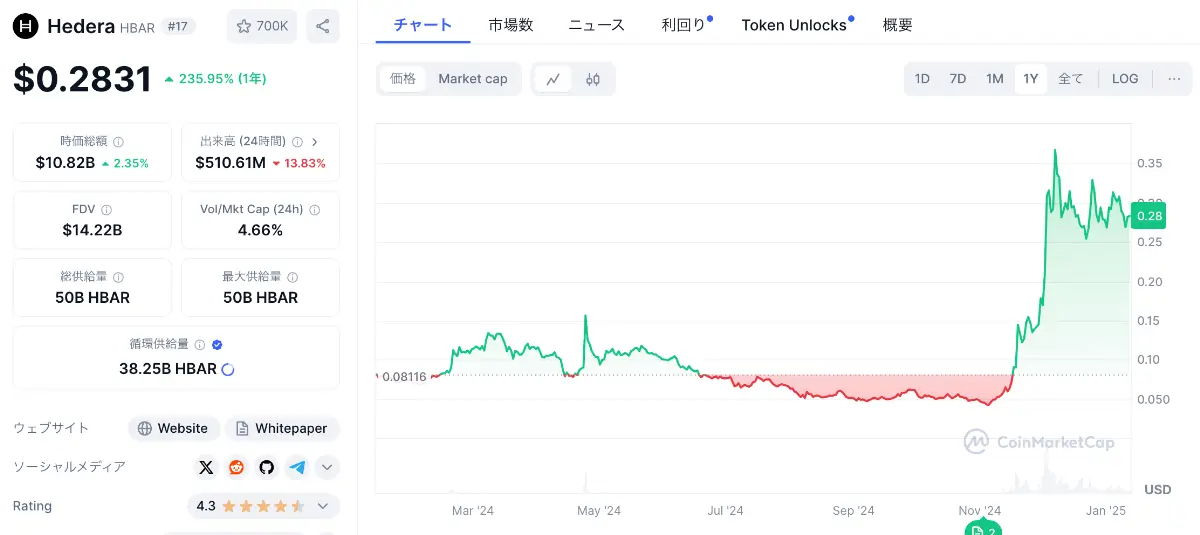Image resolution: width=1200 pixels, height=535 pixels.
Task: Open the Whitepaper link
Action: 282,428
